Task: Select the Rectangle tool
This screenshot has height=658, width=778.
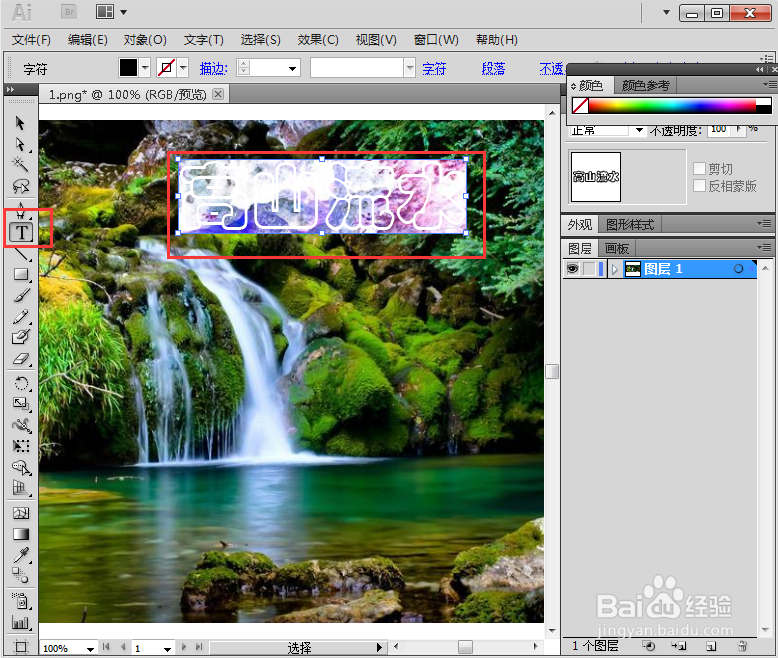Action: click(20, 274)
